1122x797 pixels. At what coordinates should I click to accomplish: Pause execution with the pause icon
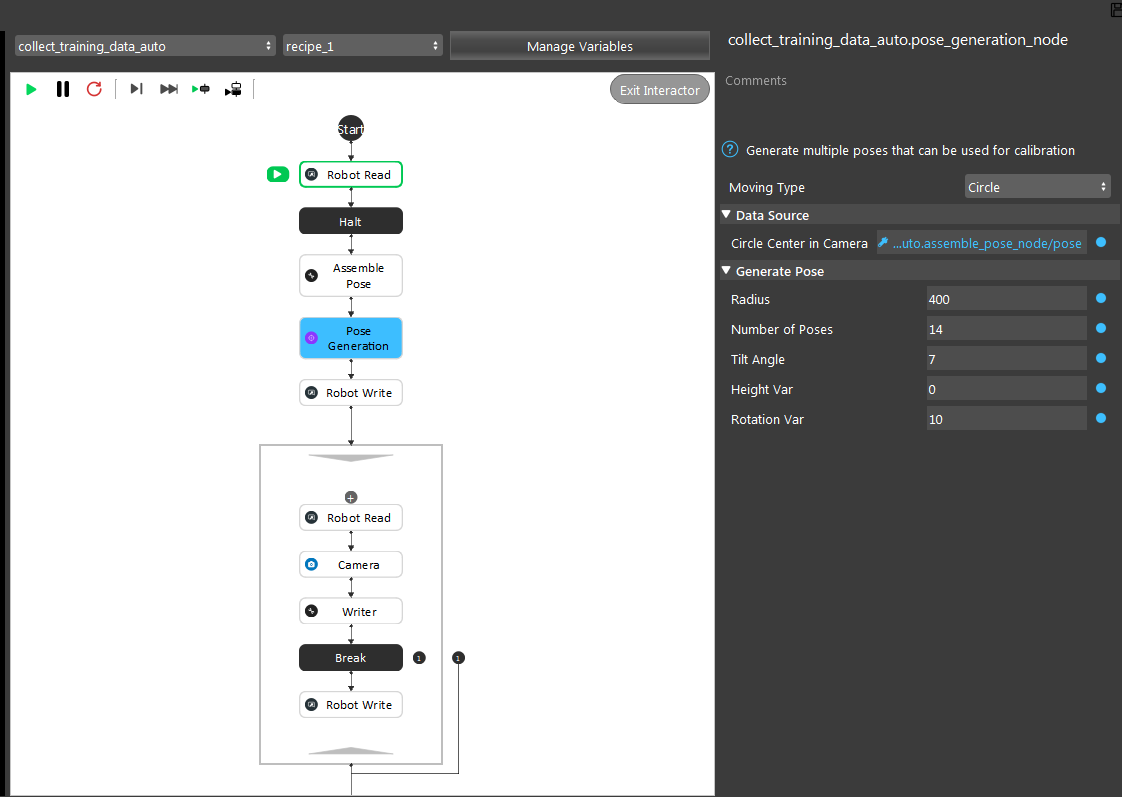(x=63, y=89)
